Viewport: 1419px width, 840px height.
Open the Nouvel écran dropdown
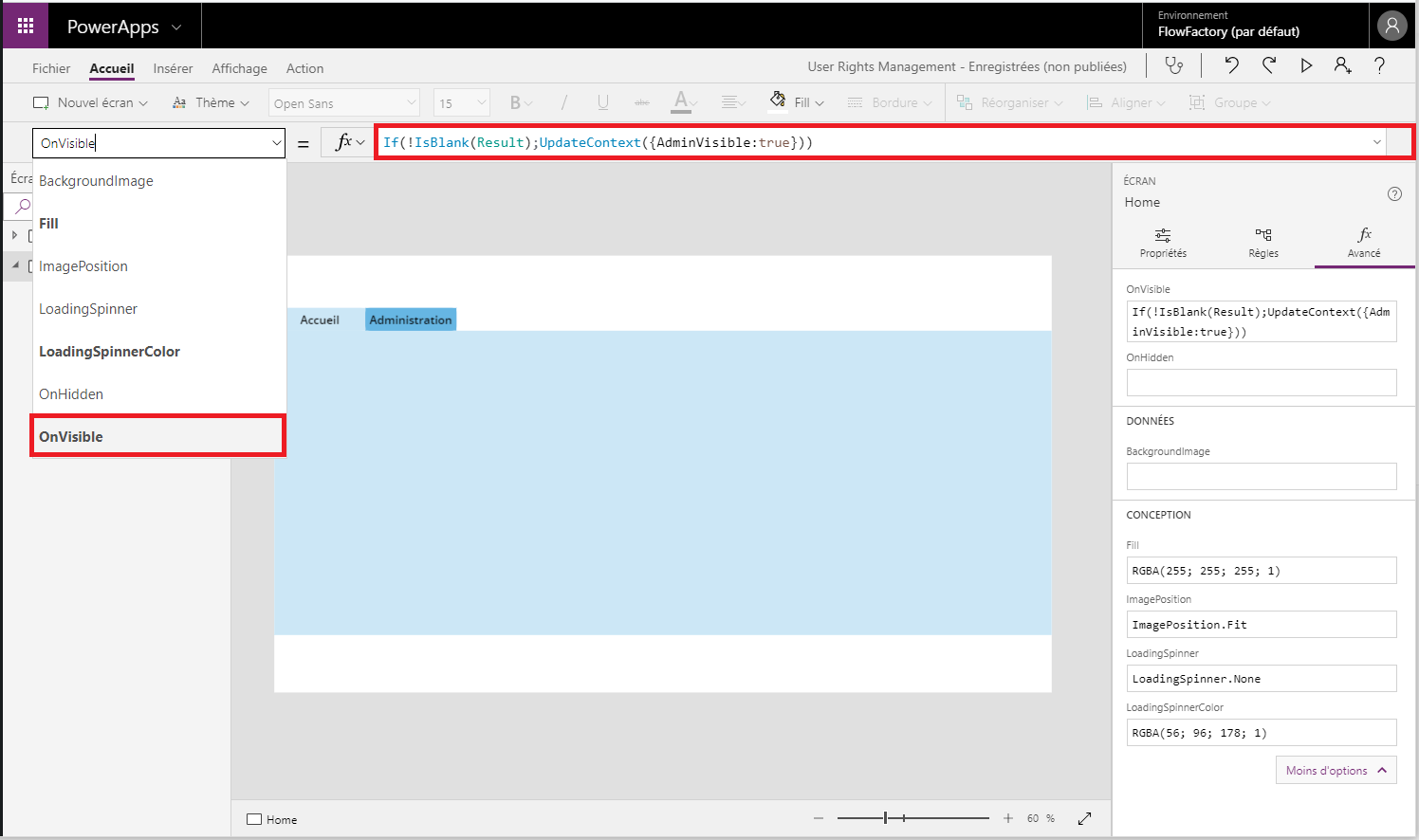(91, 102)
